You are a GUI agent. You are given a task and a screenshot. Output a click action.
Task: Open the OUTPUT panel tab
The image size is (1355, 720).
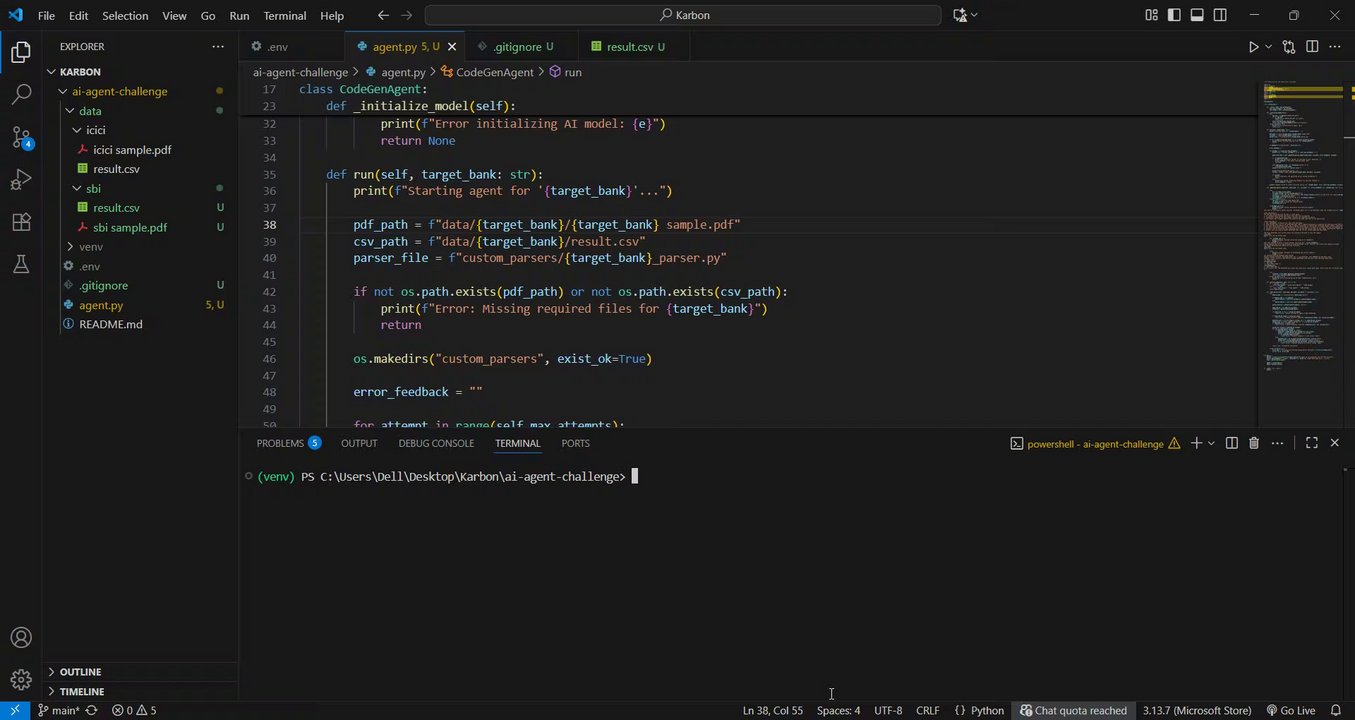359,443
